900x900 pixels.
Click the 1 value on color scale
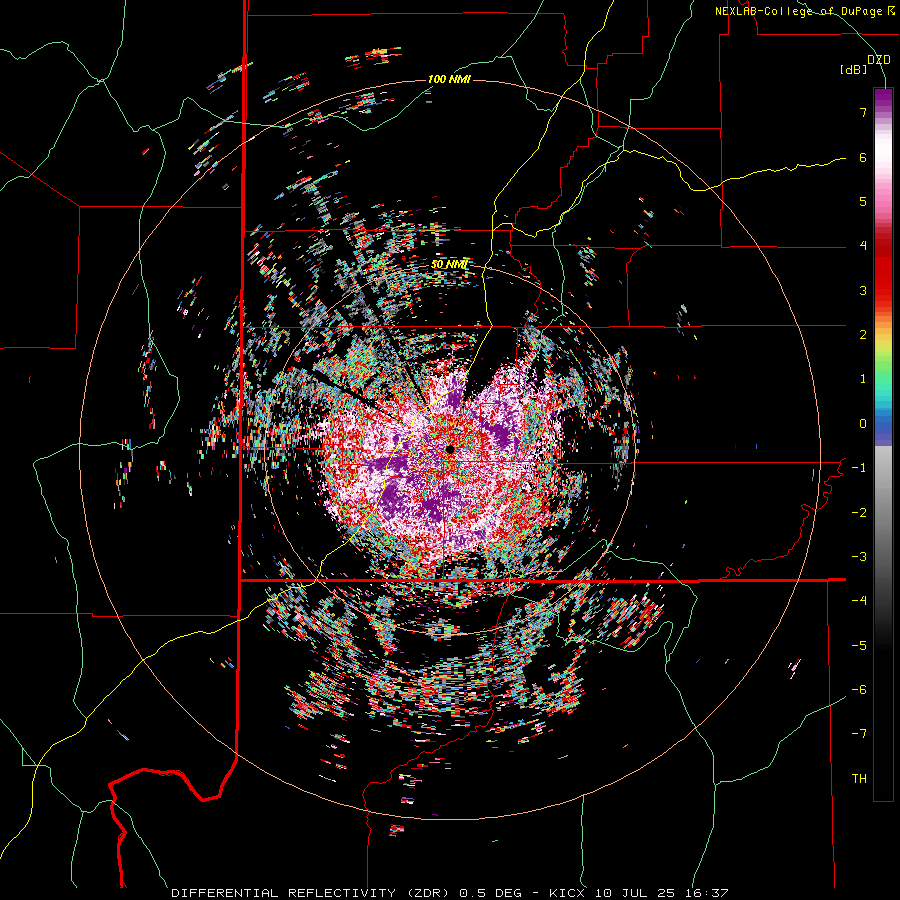coord(863,379)
